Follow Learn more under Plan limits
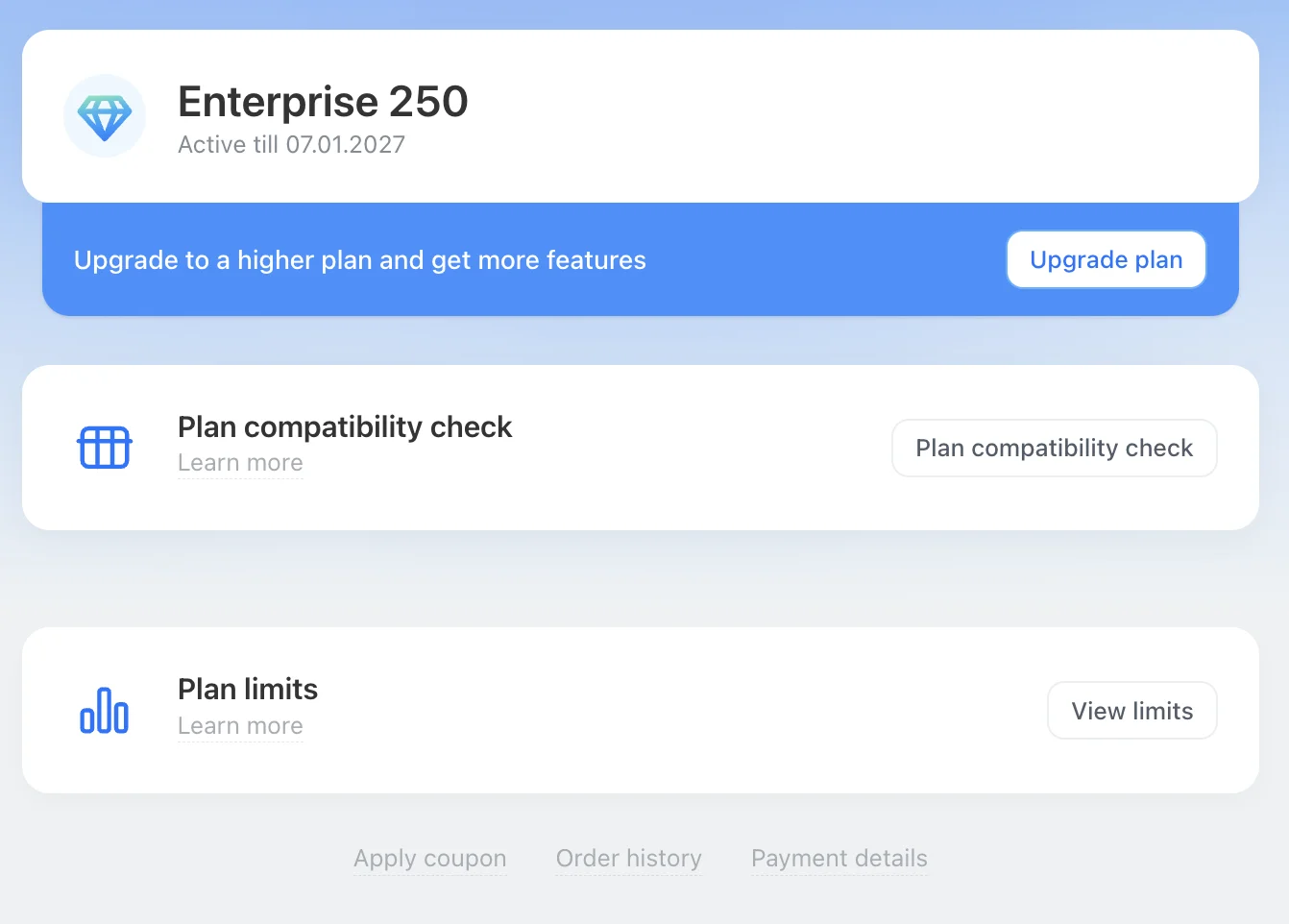The height and width of the screenshot is (924, 1289). (240, 726)
